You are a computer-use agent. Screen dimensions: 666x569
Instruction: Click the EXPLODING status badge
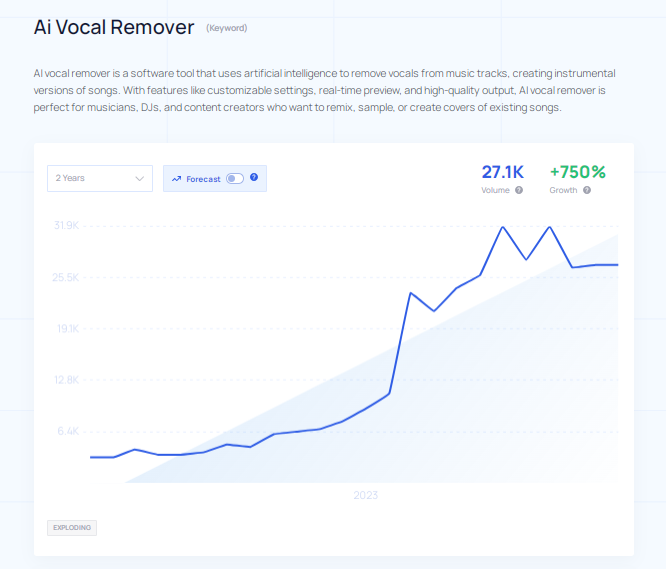coord(72,527)
